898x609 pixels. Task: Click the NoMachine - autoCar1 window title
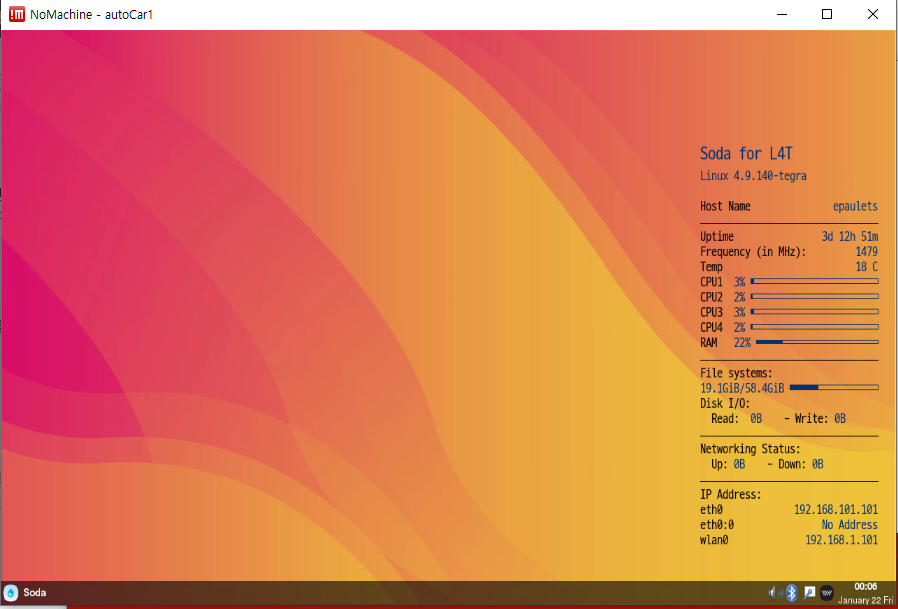click(92, 14)
